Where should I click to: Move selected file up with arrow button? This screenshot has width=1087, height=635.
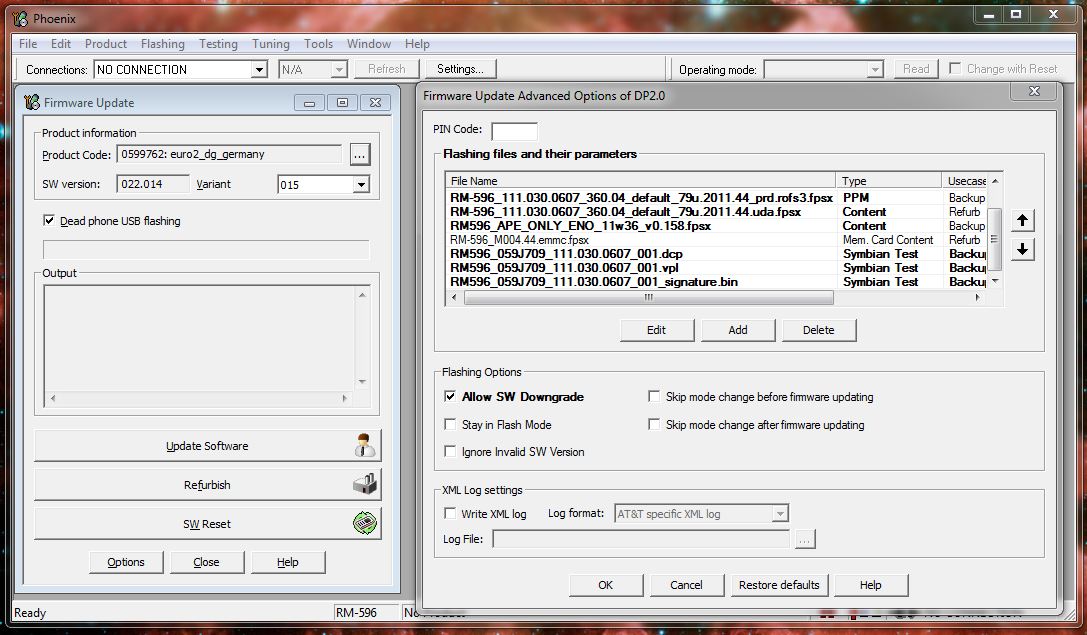point(1022,220)
